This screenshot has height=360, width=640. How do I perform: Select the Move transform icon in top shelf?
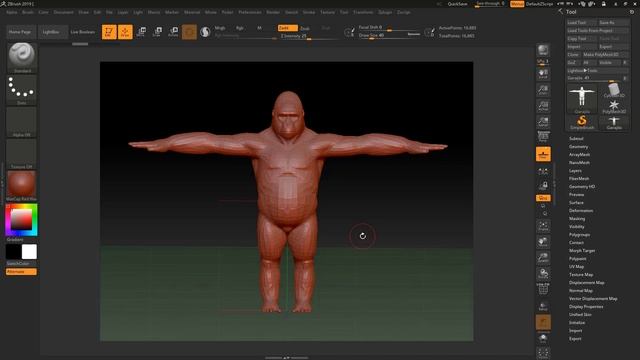[141, 32]
